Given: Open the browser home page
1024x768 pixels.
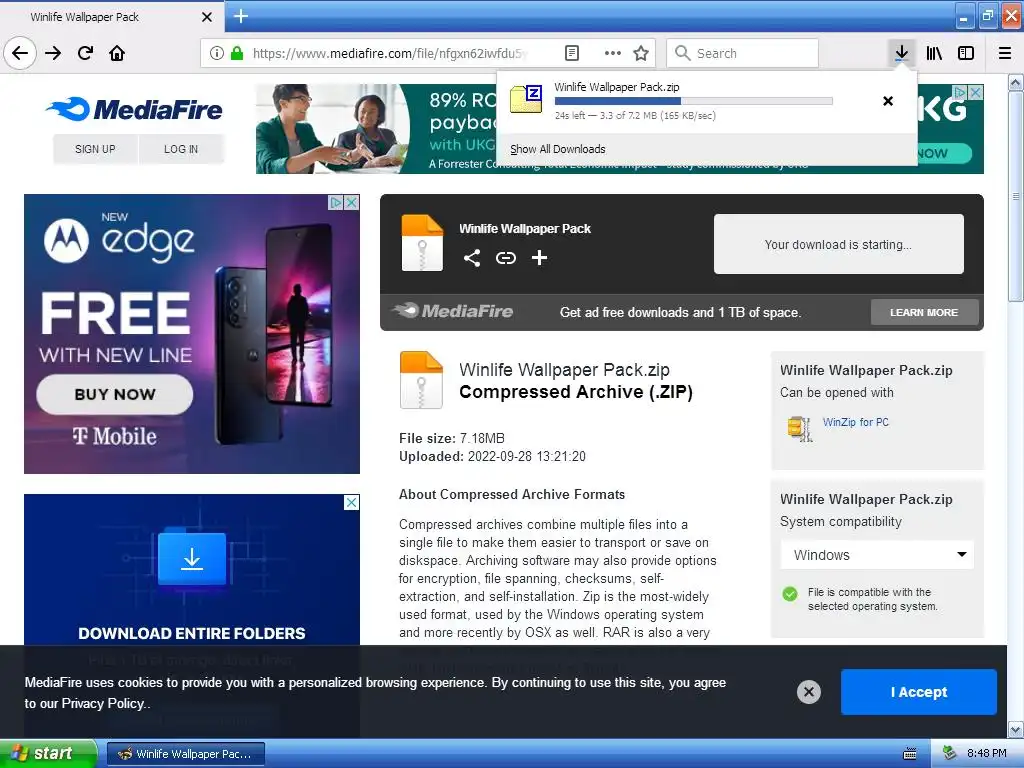Looking at the screenshot, I should click(117, 53).
